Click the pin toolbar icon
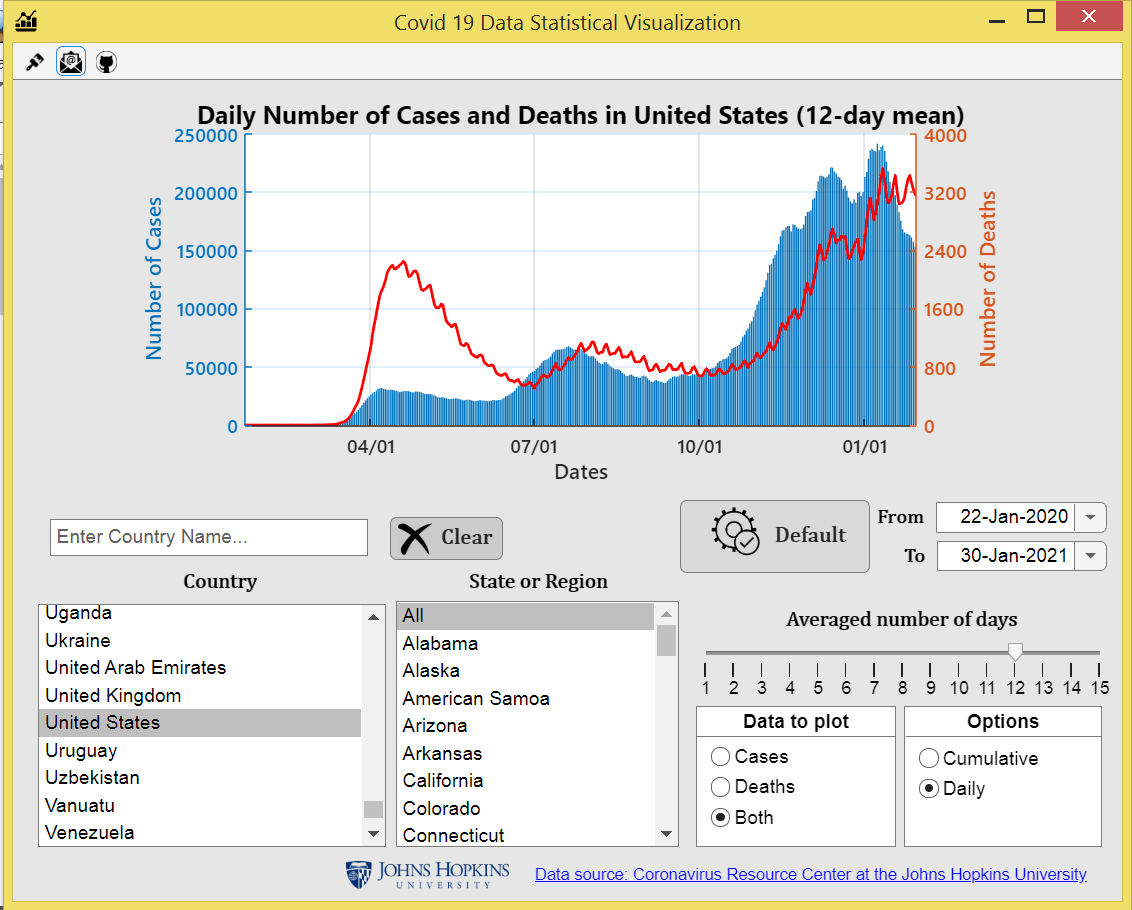Image resolution: width=1132 pixels, height=910 pixels. coord(34,61)
